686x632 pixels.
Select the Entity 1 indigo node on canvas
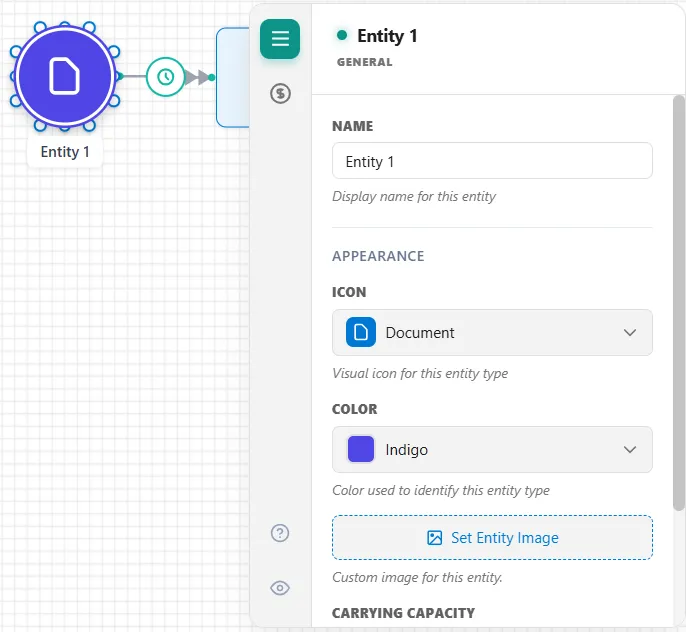[65, 77]
